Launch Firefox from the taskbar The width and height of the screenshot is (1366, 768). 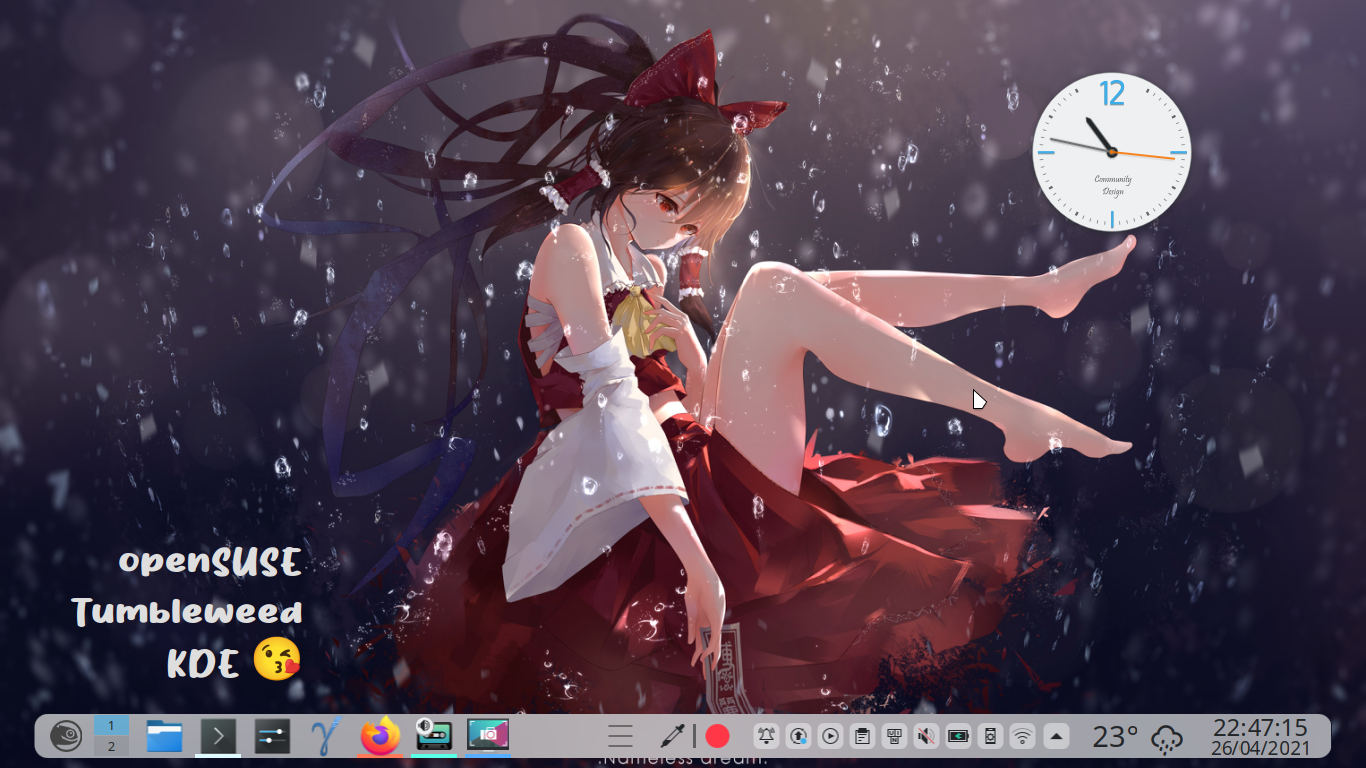pos(380,737)
